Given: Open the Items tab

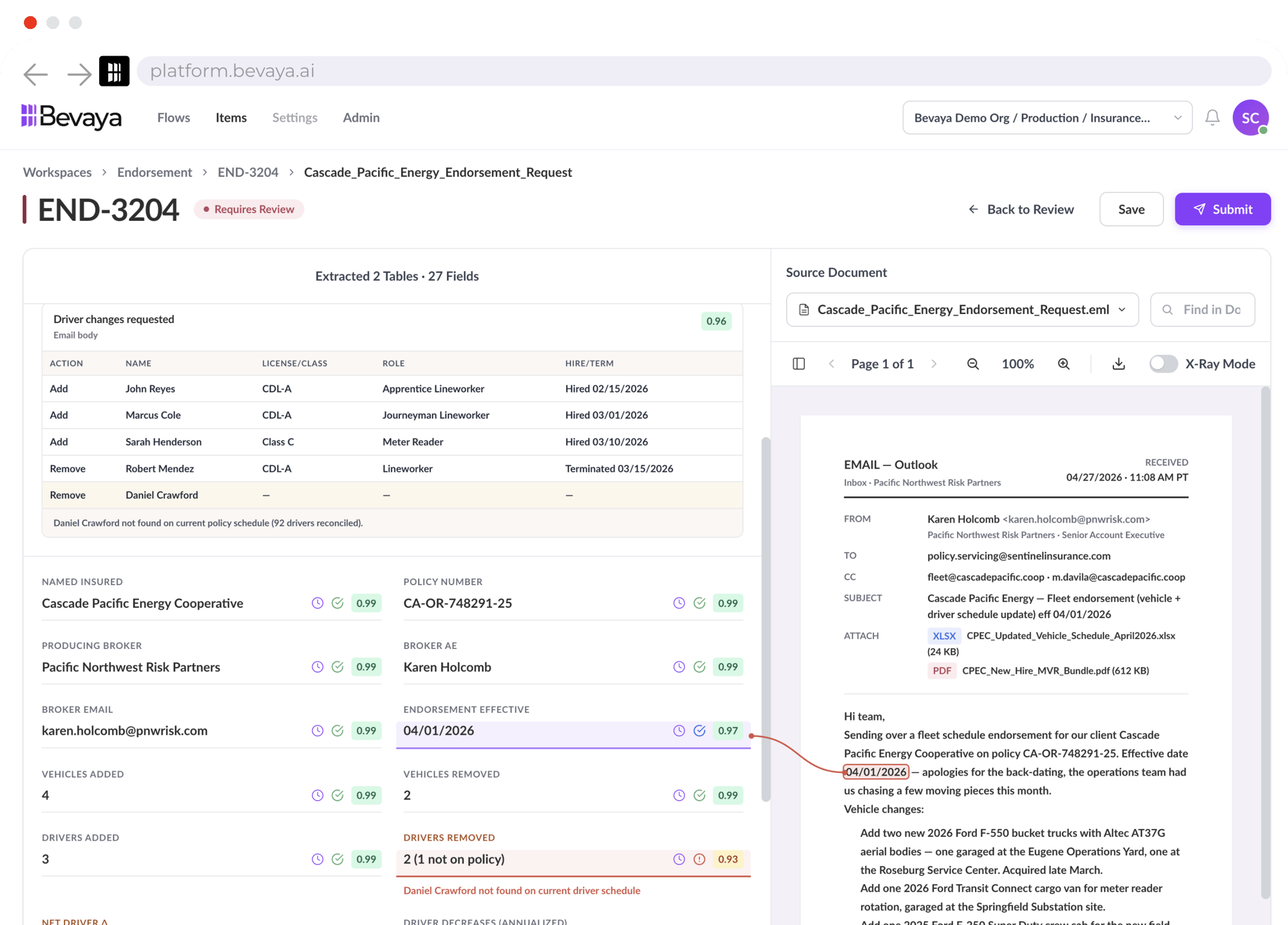Looking at the screenshot, I should [x=231, y=118].
